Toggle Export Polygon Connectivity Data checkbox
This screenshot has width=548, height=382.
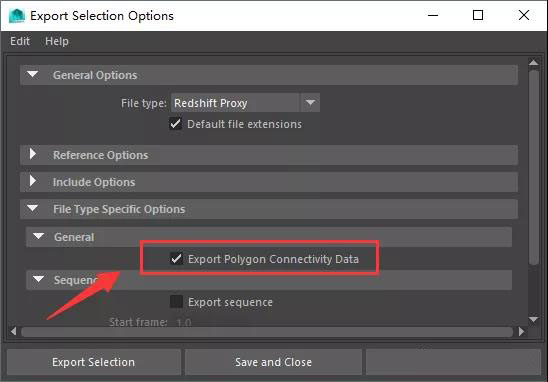(176, 259)
